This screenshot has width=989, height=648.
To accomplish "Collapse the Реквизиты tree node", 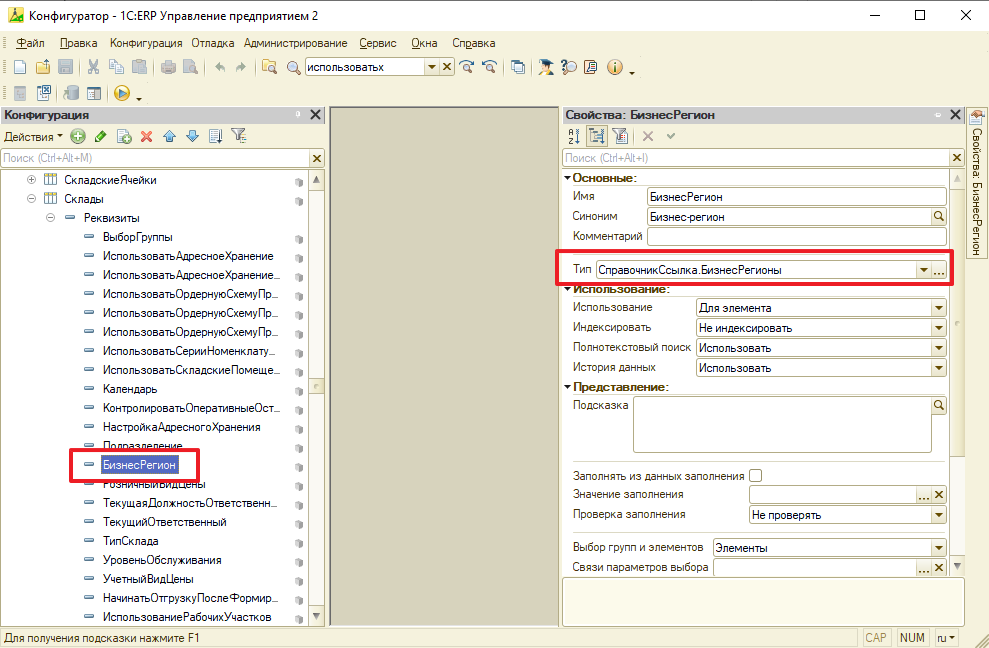I will pos(50,218).
